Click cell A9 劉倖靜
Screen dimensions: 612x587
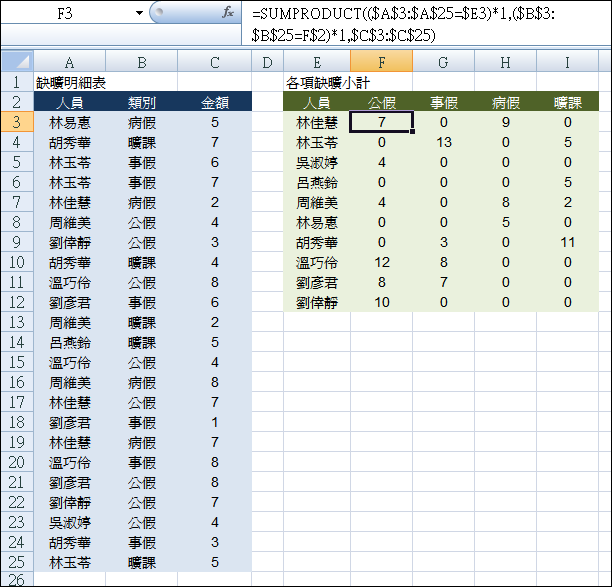(69, 242)
